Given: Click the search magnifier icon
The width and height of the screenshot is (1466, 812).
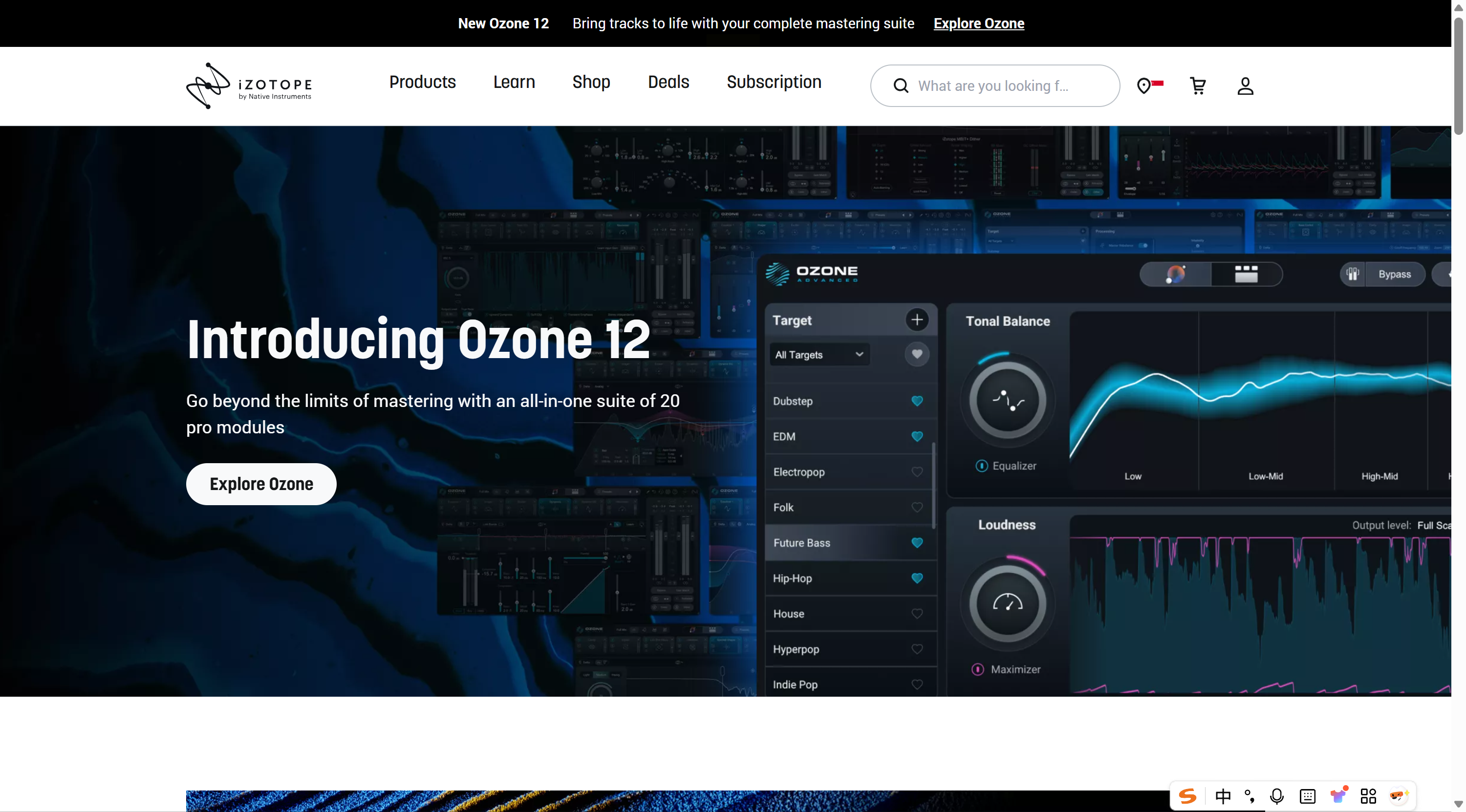Looking at the screenshot, I should 901,86.
